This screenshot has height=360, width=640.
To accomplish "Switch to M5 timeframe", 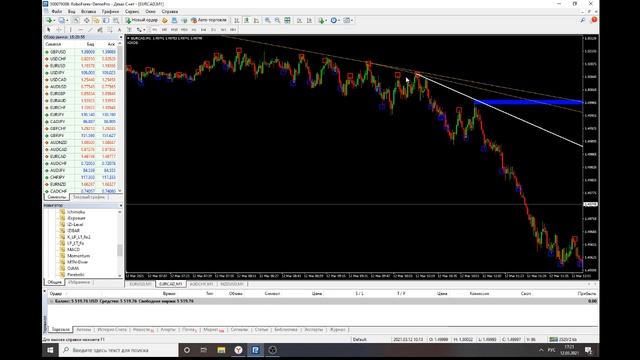I will [x=164, y=30].
